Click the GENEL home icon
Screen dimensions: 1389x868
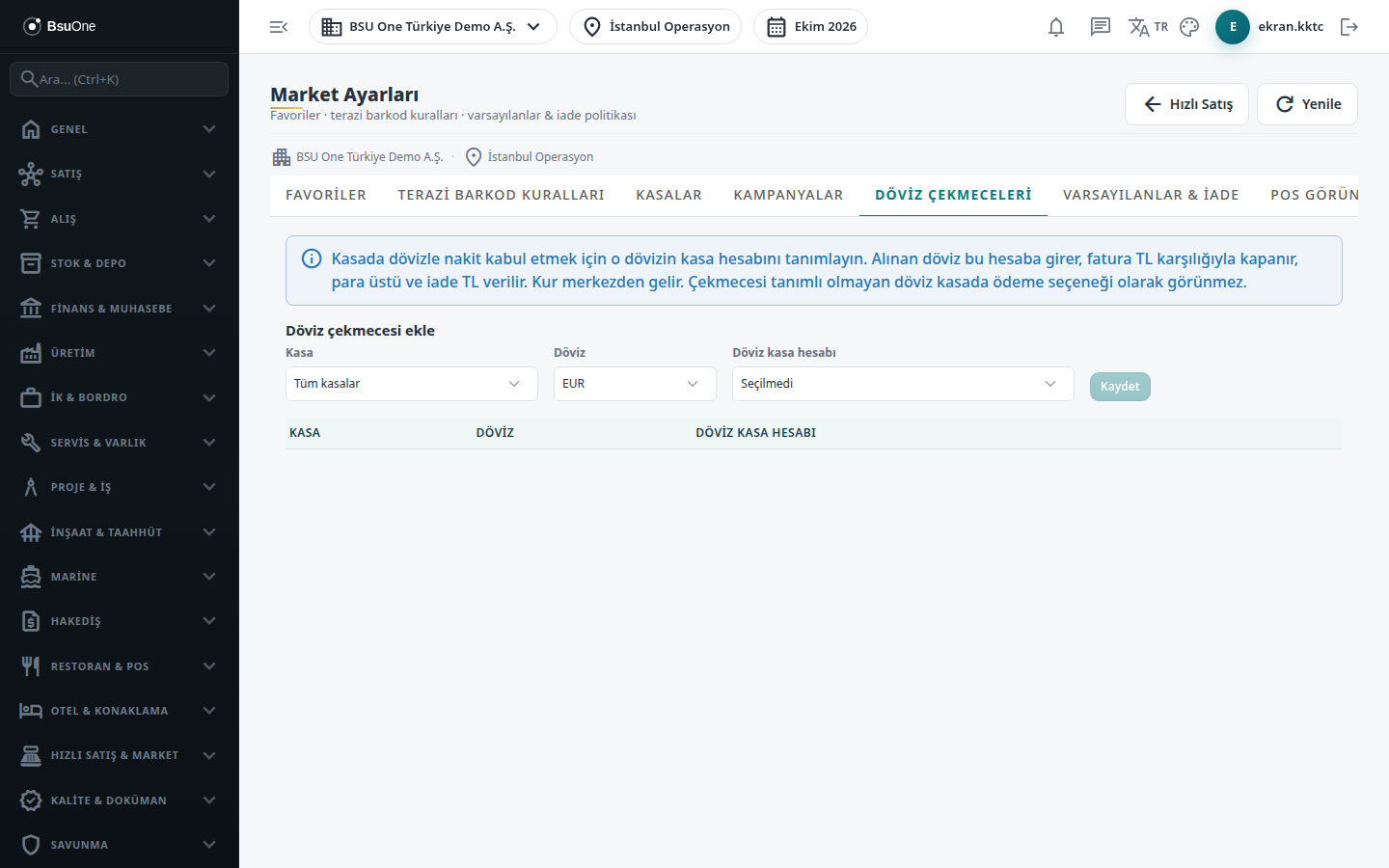[x=31, y=129]
